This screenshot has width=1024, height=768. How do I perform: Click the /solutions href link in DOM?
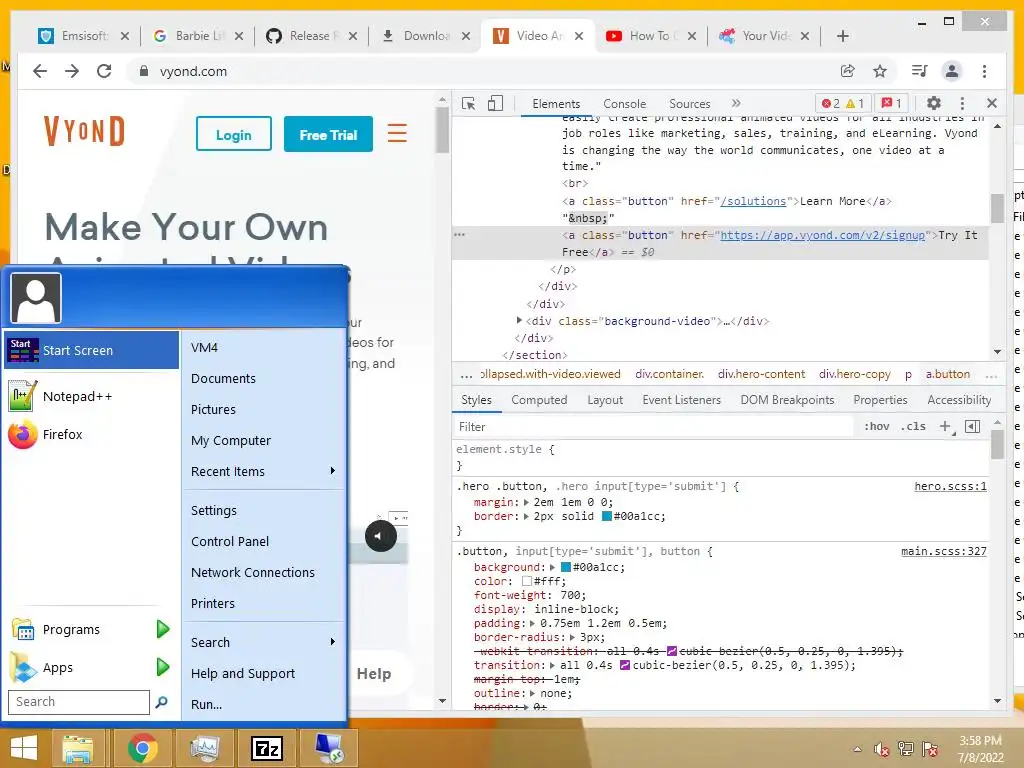point(753,201)
